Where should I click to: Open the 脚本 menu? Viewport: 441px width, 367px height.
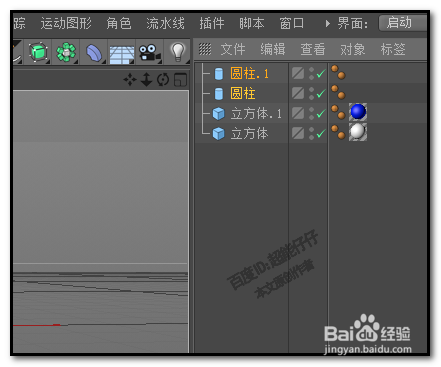pyautogui.click(x=252, y=23)
